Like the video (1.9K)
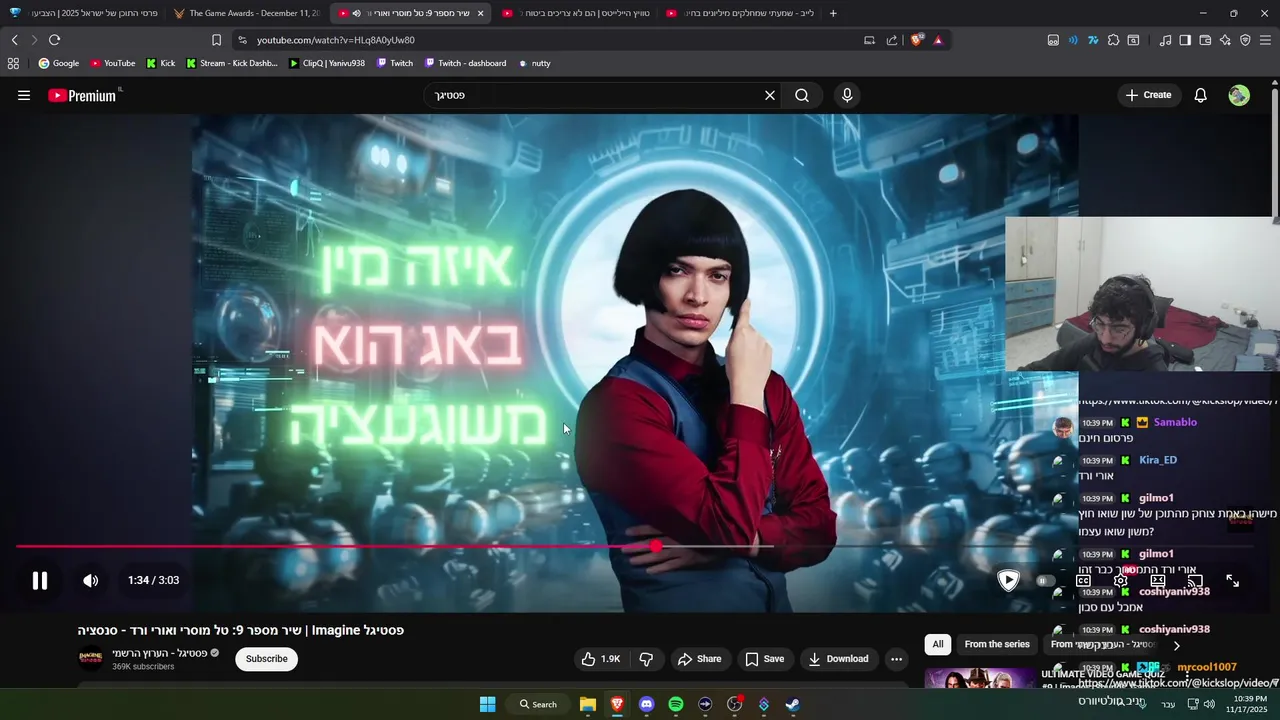Screen dimensions: 1280x720 [601, 659]
